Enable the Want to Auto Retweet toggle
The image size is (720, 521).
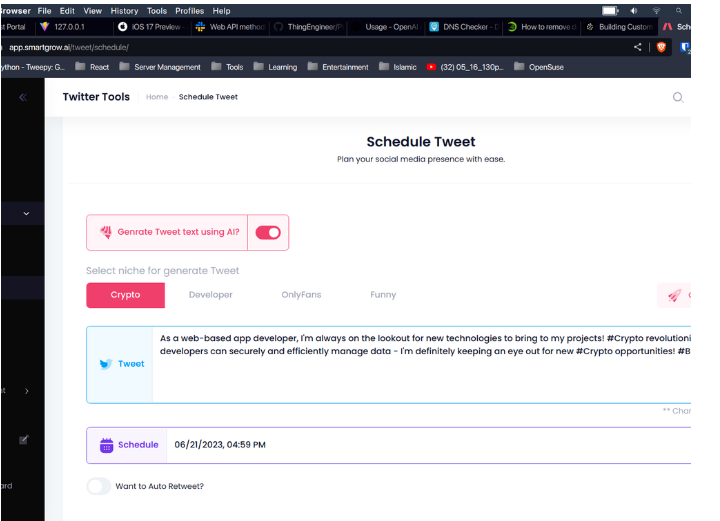click(99, 486)
